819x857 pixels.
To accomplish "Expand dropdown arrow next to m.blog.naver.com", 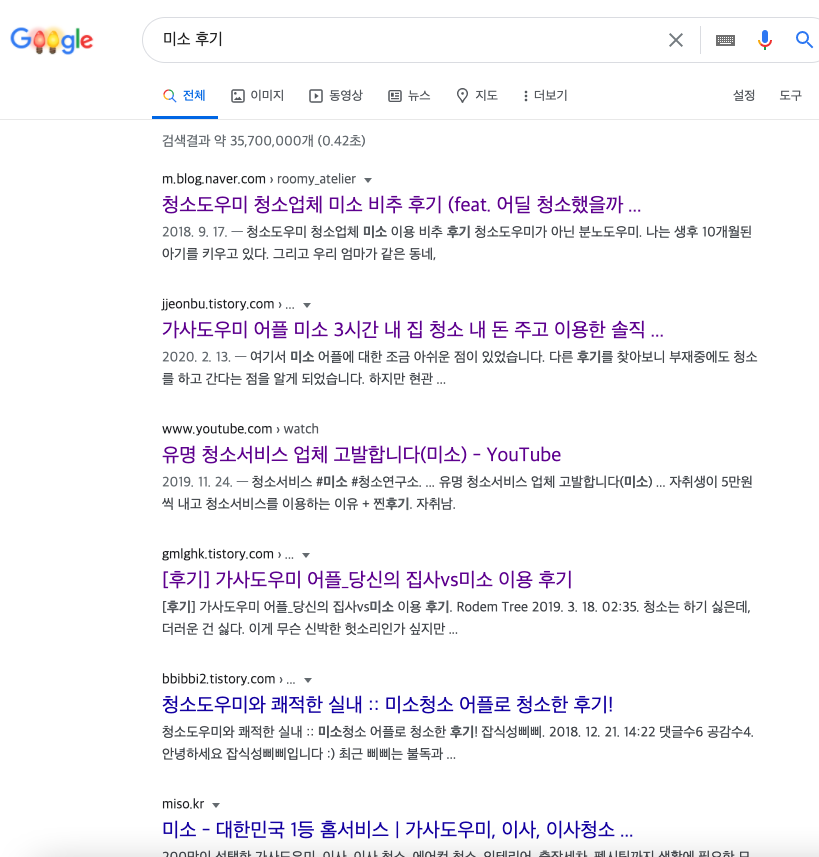I will click(x=368, y=180).
